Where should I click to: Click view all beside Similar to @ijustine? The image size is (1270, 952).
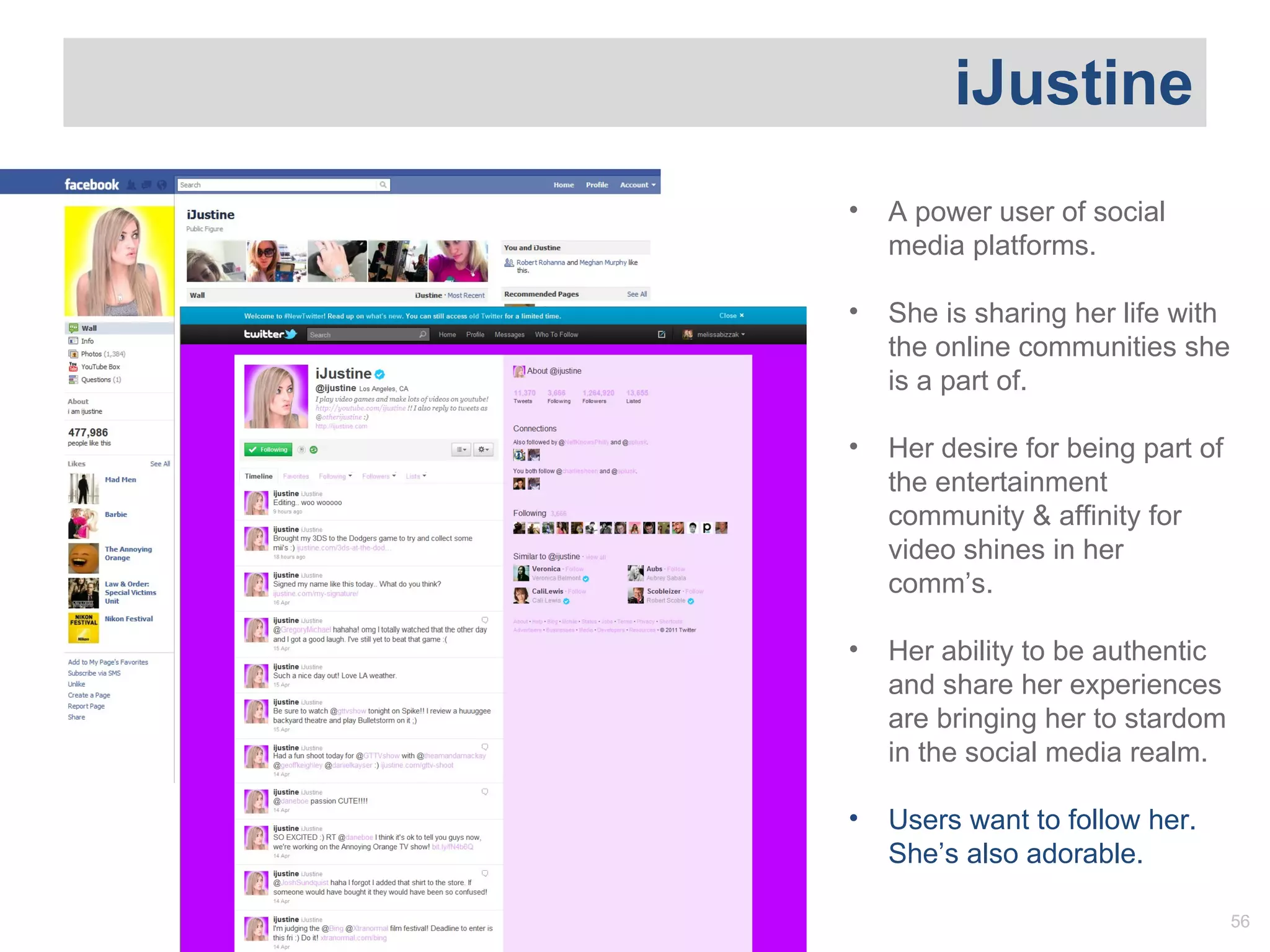[x=595, y=557]
